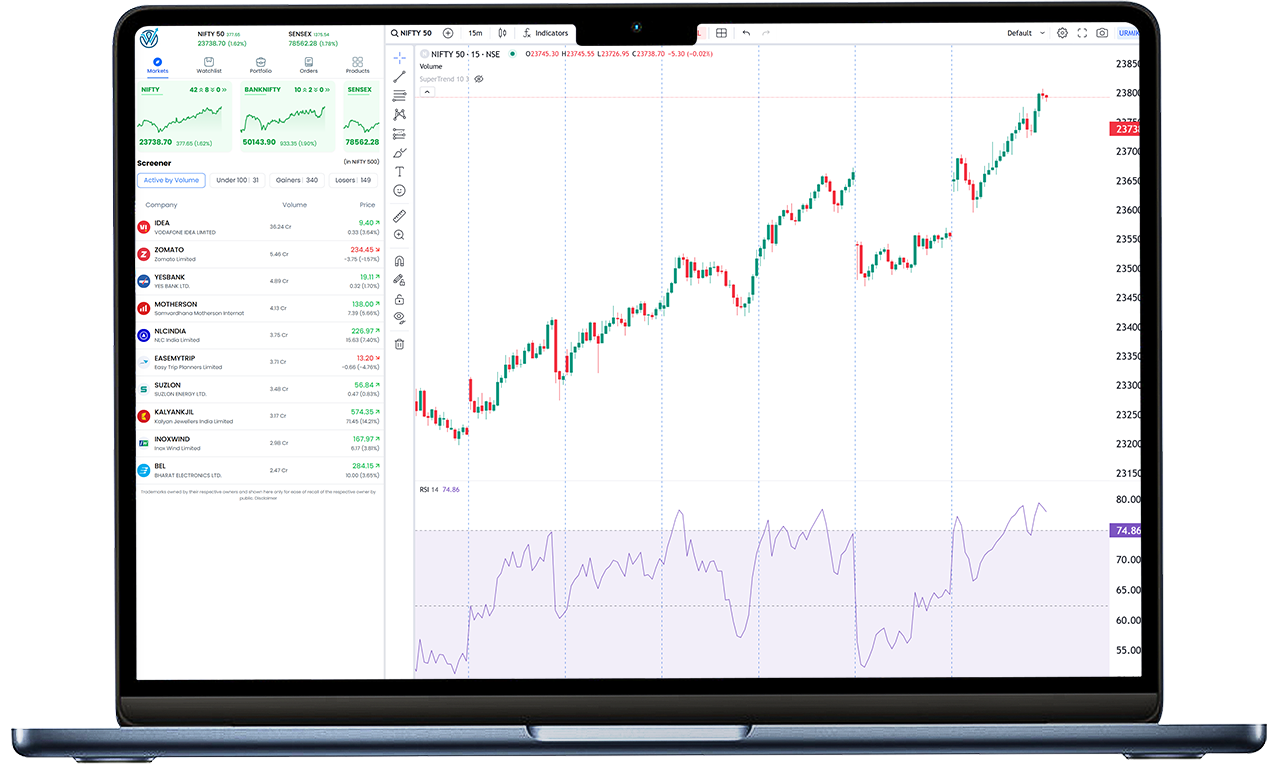Screen dimensions: 1280x784
Task: Click the trash remove-drawings icon
Action: (399, 344)
